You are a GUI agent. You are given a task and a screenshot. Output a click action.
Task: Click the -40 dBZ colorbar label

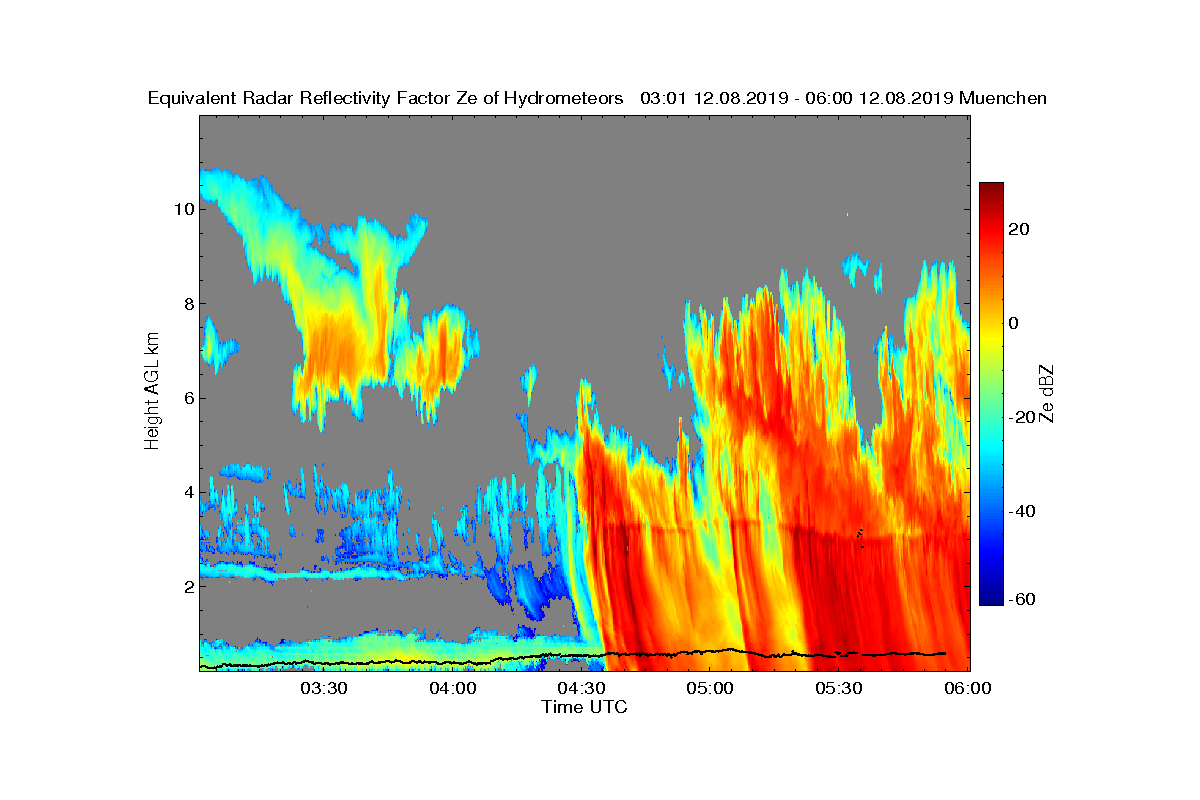[x=1022, y=511]
